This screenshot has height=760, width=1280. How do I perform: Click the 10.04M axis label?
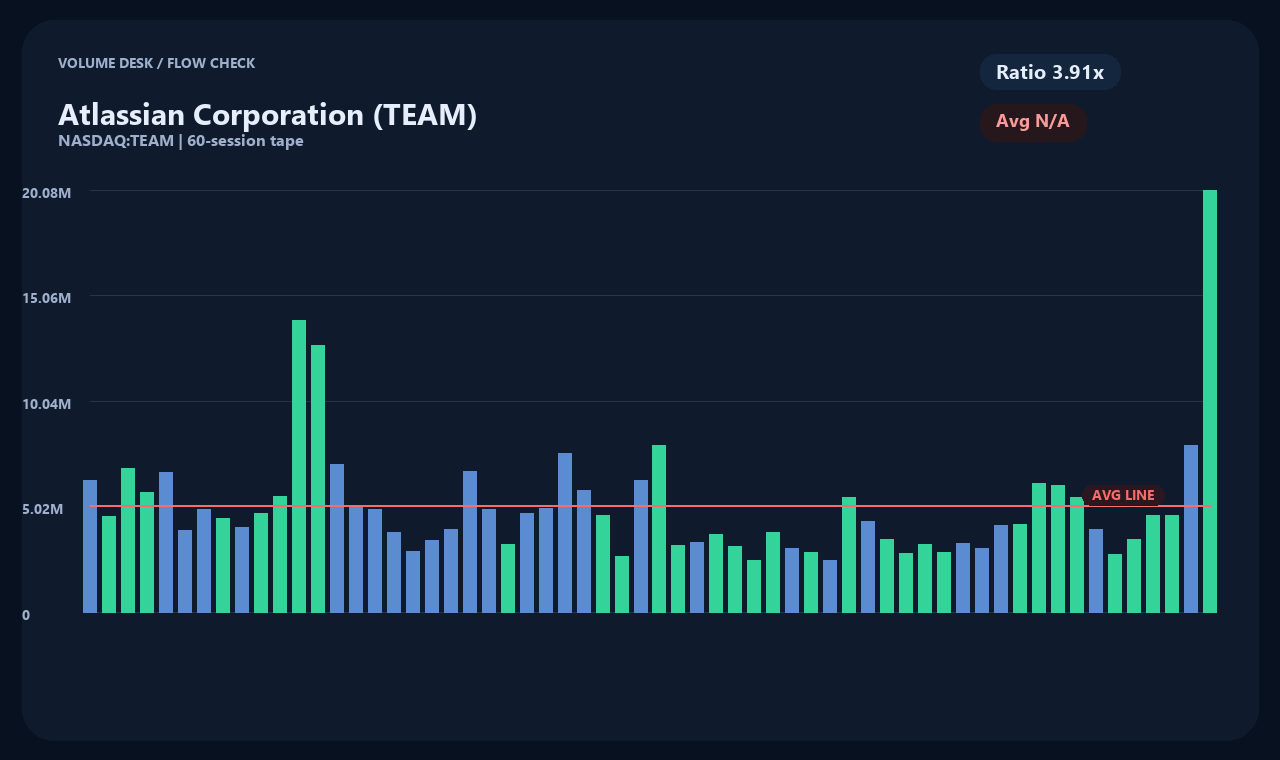pos(47,403)
